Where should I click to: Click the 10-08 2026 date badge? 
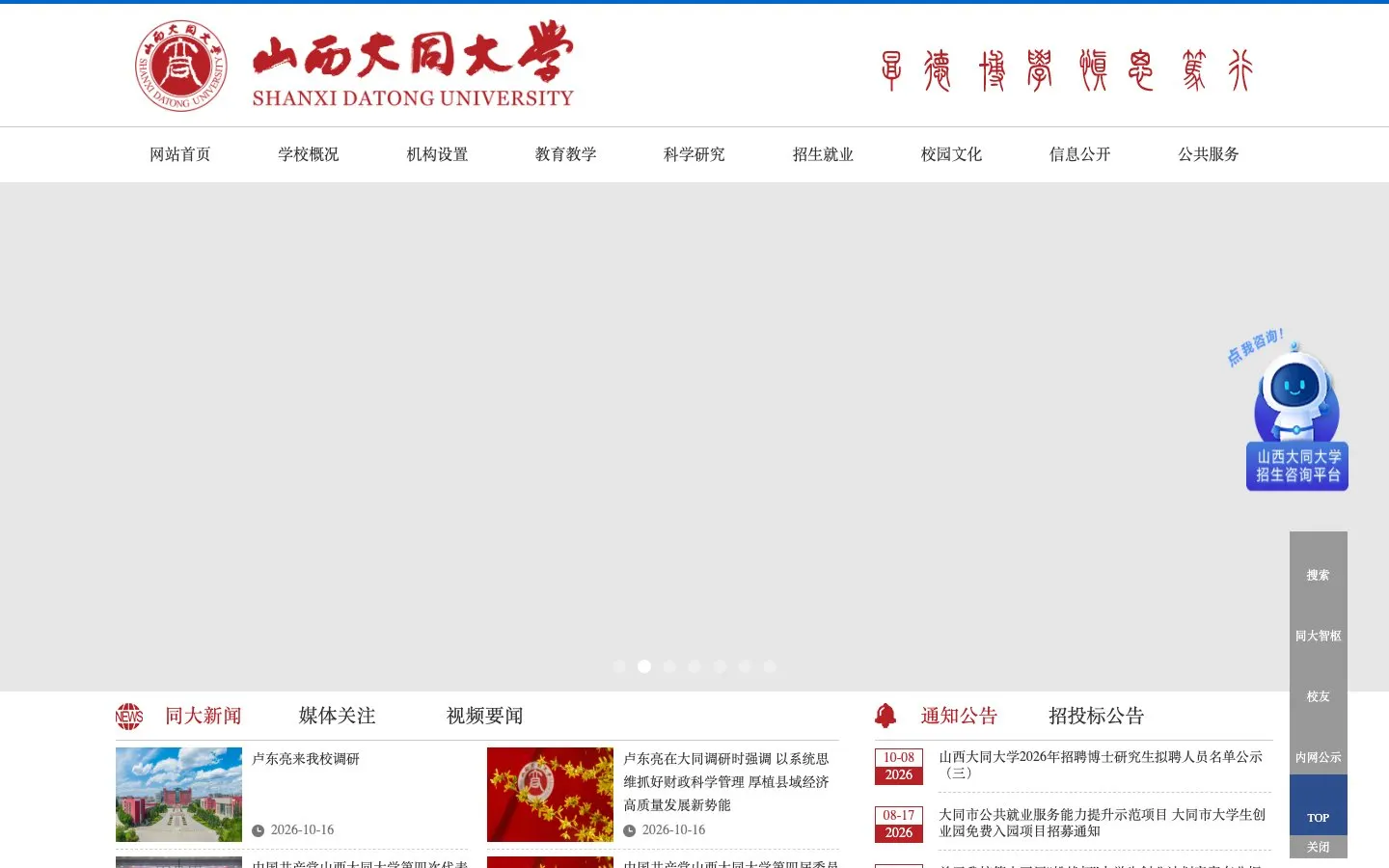pos(899,767)
